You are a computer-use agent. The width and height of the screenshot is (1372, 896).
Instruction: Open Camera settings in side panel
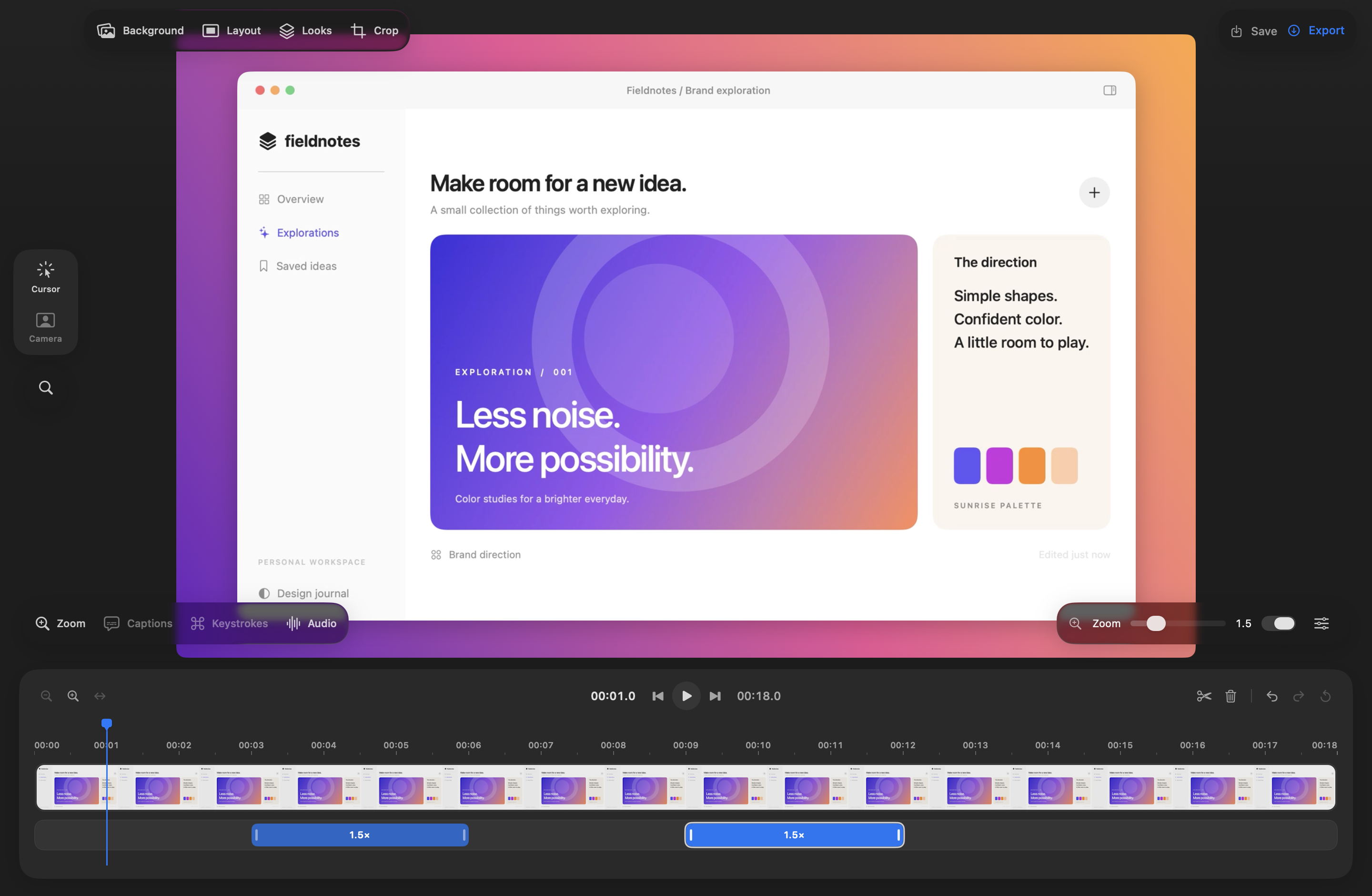tap(46, 327)
